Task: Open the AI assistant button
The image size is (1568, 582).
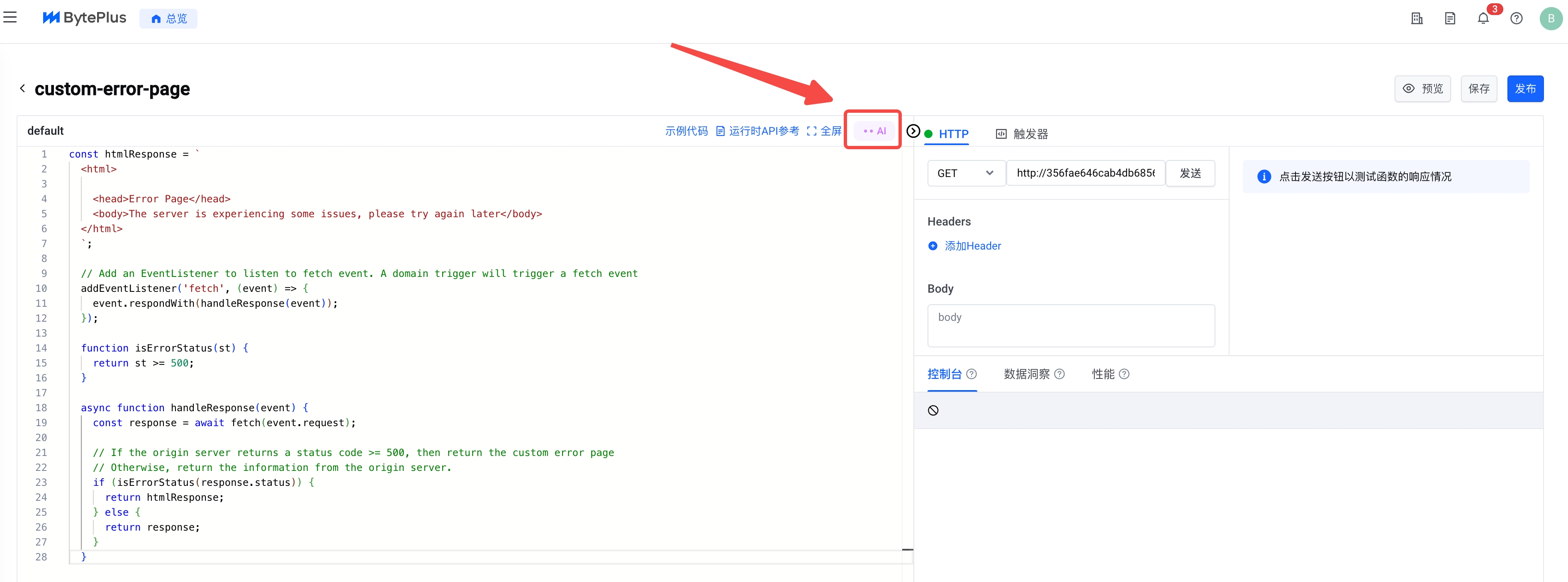Action: coord(874,131)
